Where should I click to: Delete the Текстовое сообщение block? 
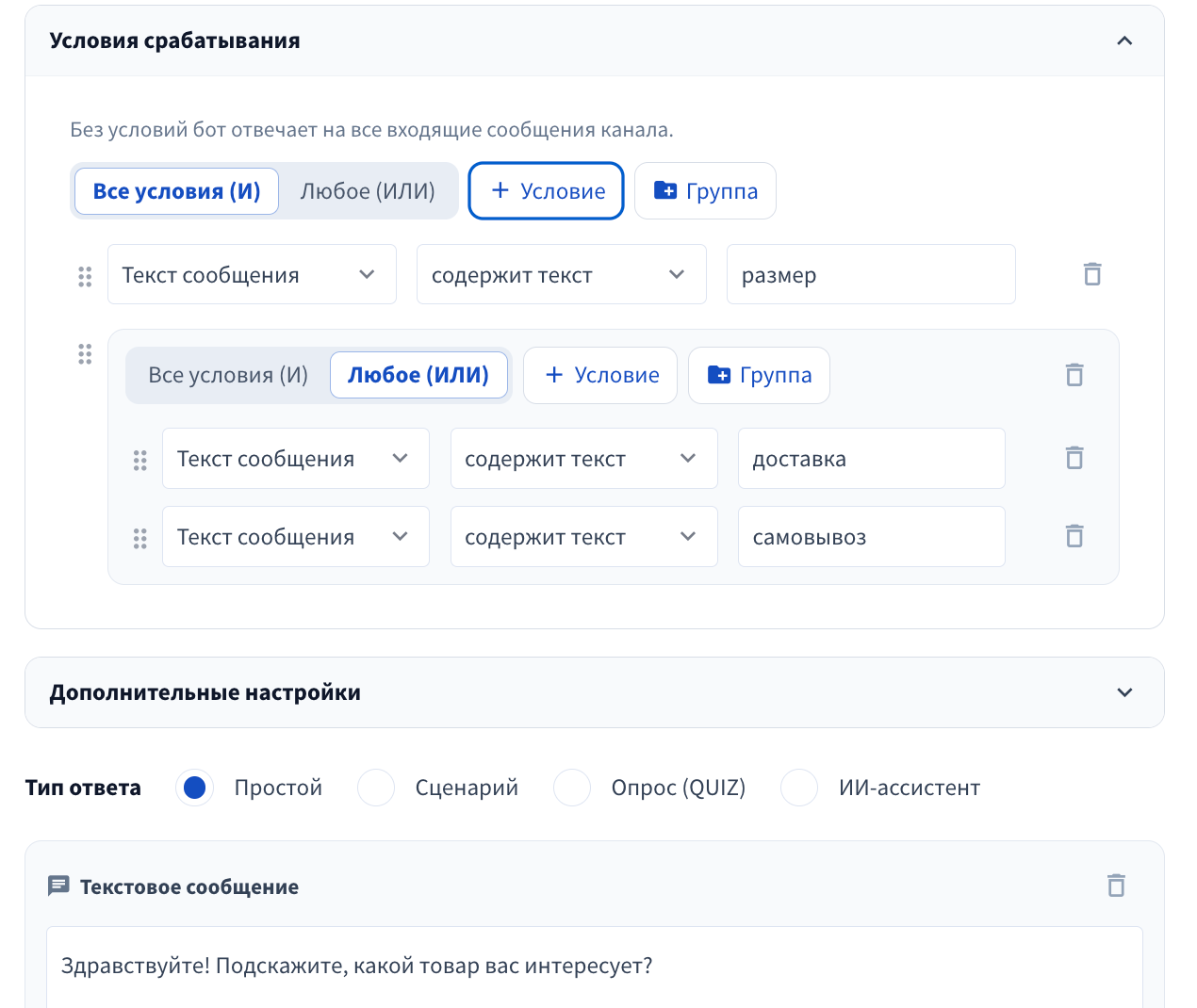click(x=1116, y=886)
